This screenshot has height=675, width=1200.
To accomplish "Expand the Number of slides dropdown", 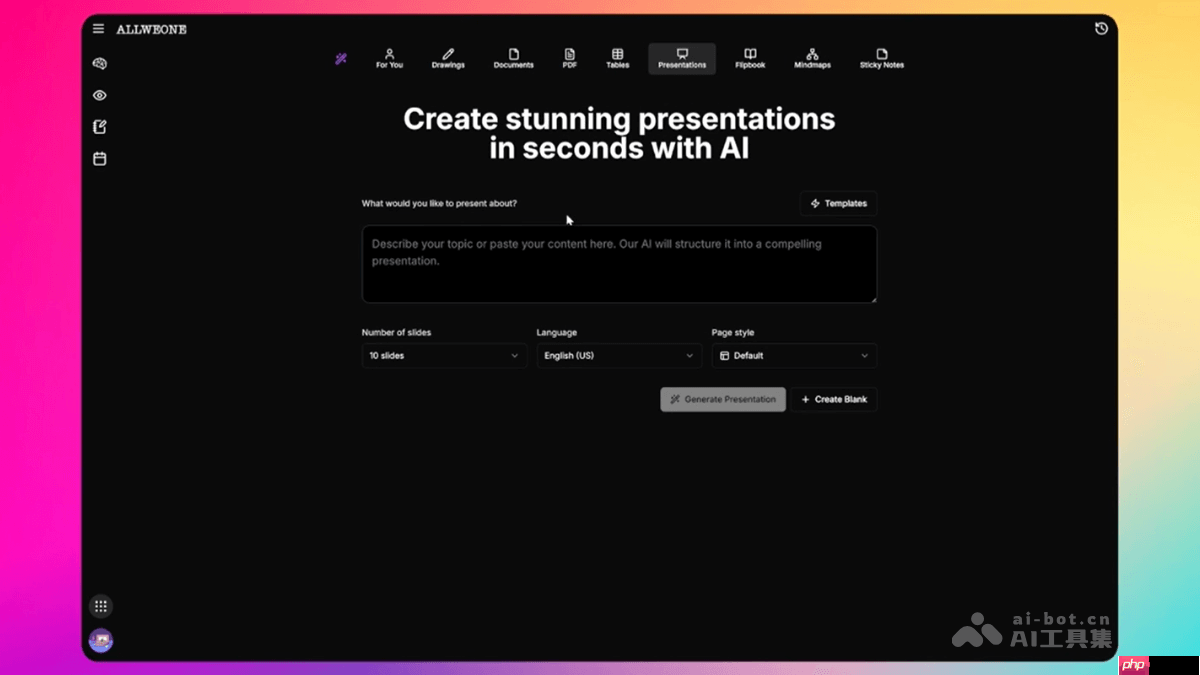I will point(444,355).
